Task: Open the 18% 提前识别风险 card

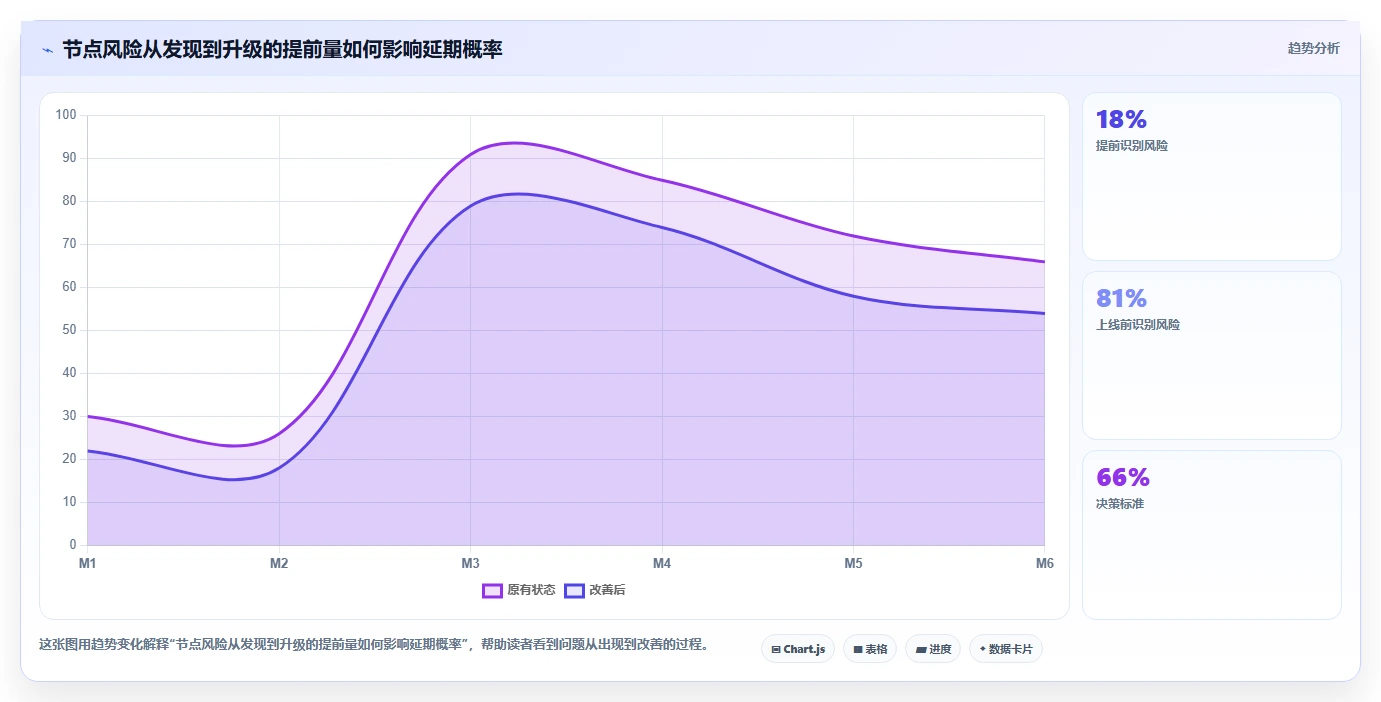Action: click(1211, 177)
